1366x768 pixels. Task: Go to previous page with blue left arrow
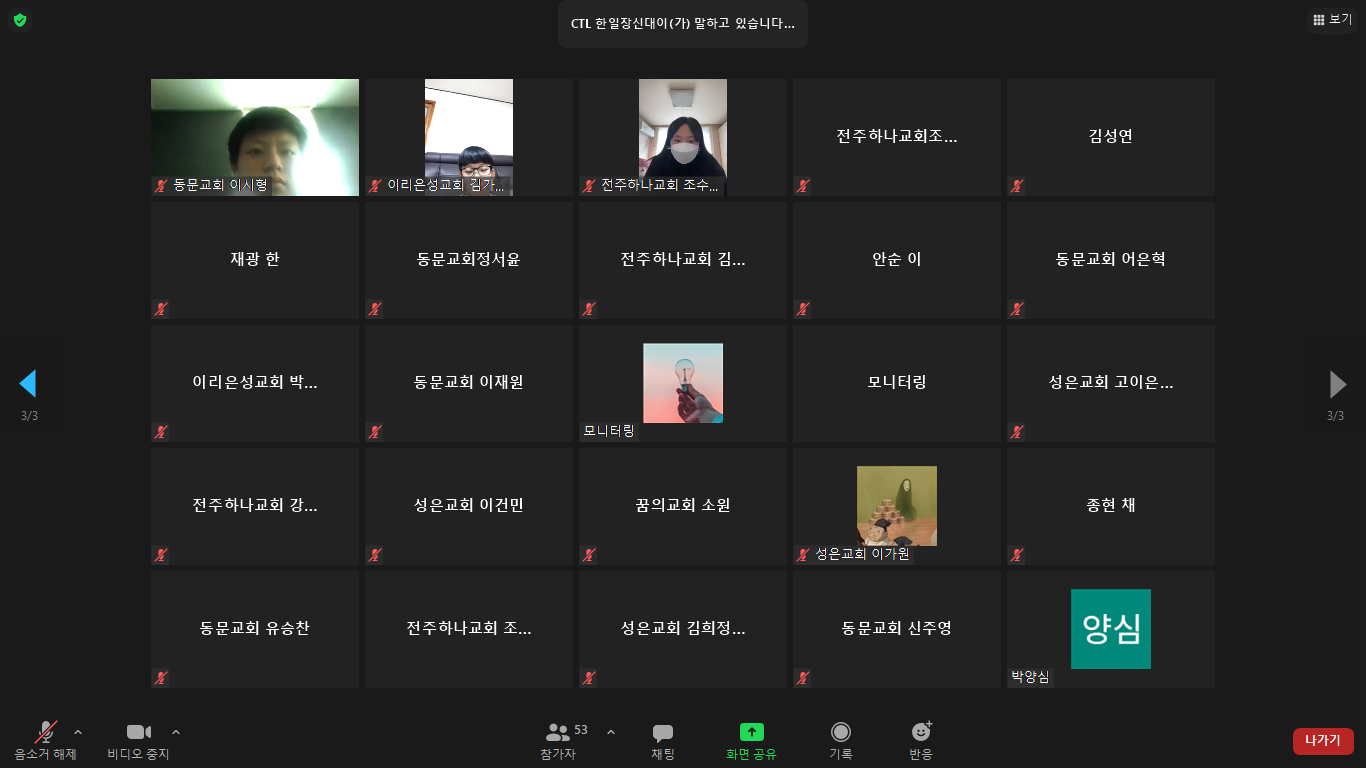tap(28, 383)
